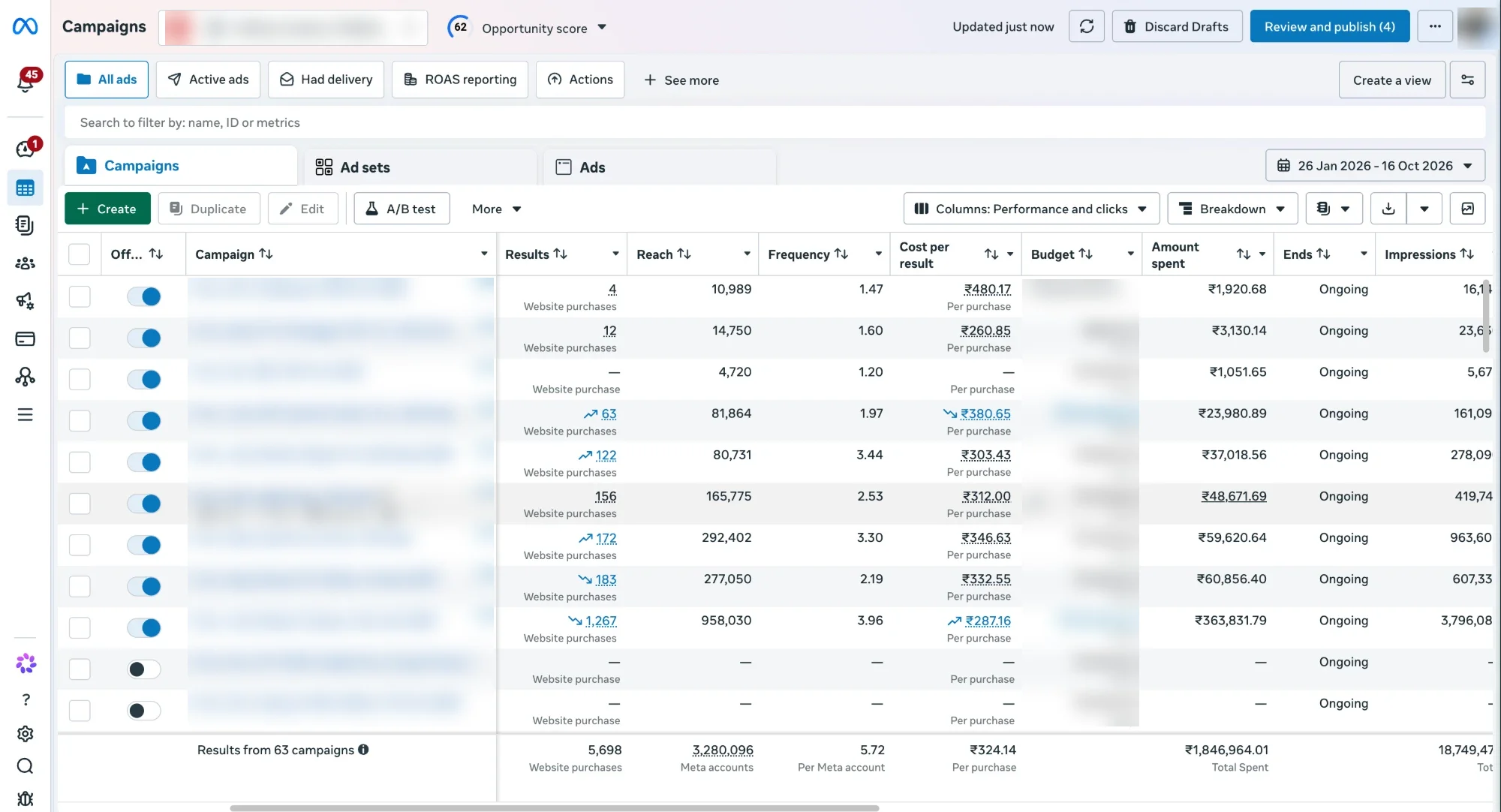Open the colorful flower icon in sidebar
Viewport: 1501px width, 812px height.
[x=26, y=663]
